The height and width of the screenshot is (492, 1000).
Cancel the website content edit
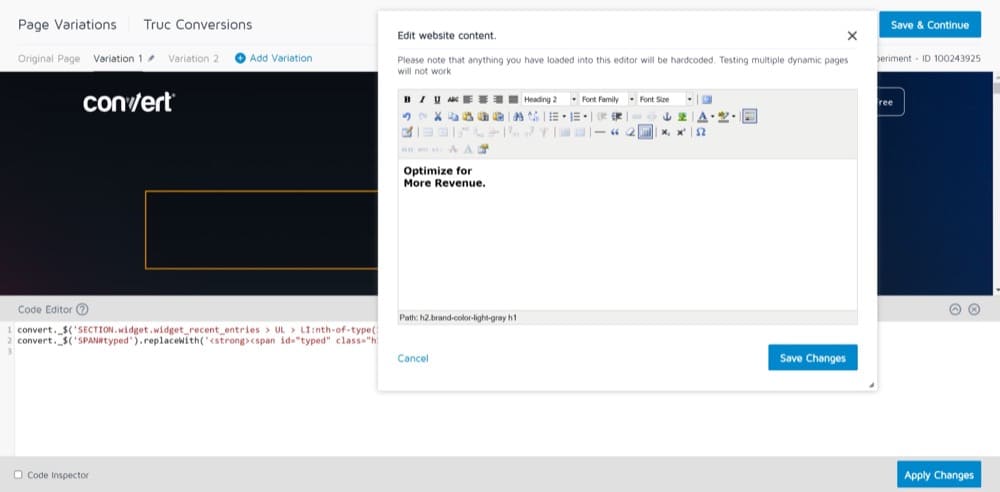tap(413, 358)
